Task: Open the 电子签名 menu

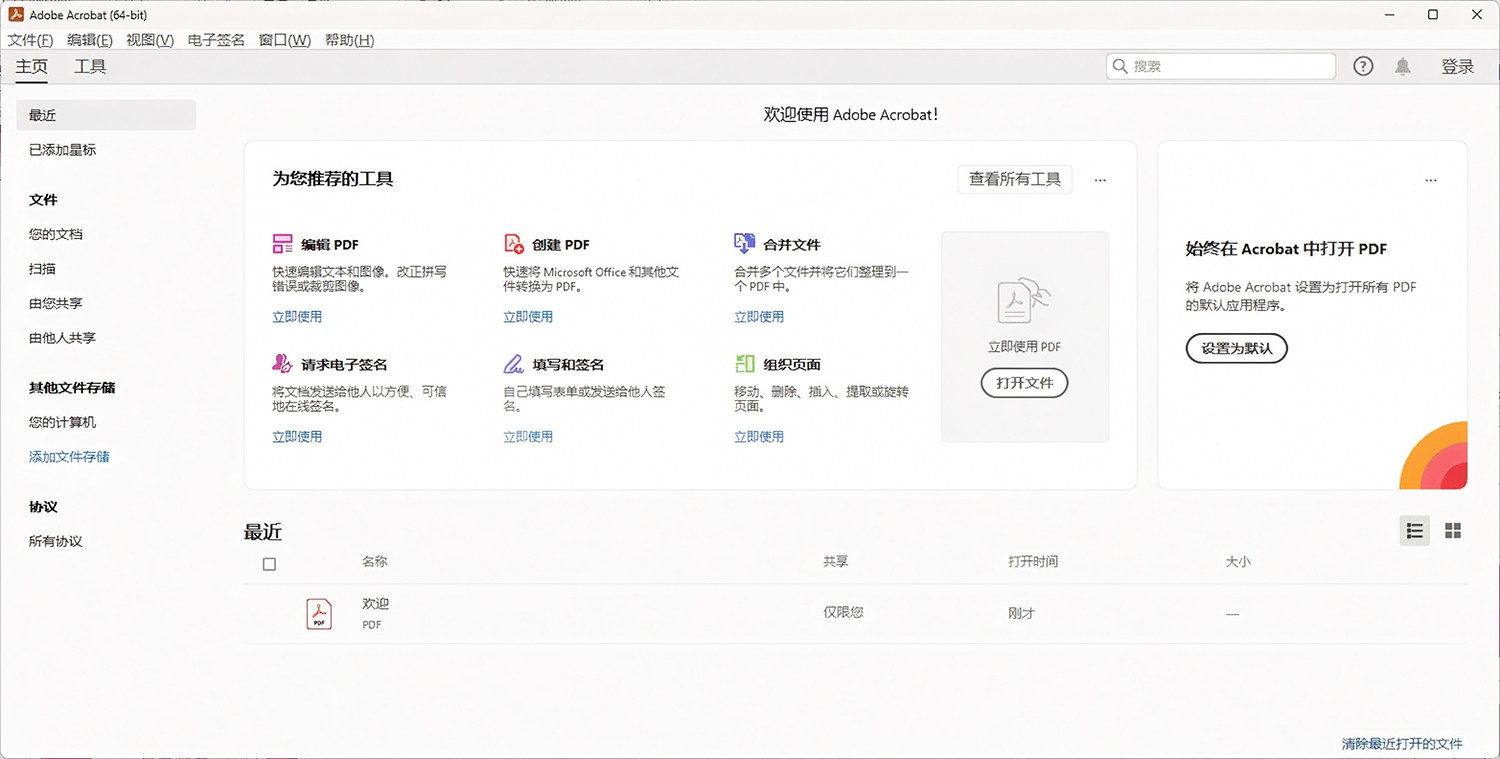Action: point(216,40)
